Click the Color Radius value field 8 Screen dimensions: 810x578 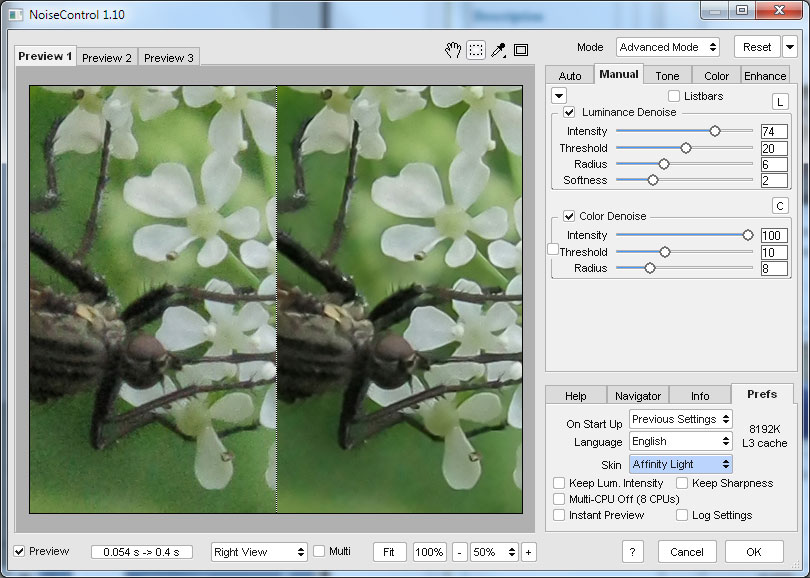click(774, 269)
